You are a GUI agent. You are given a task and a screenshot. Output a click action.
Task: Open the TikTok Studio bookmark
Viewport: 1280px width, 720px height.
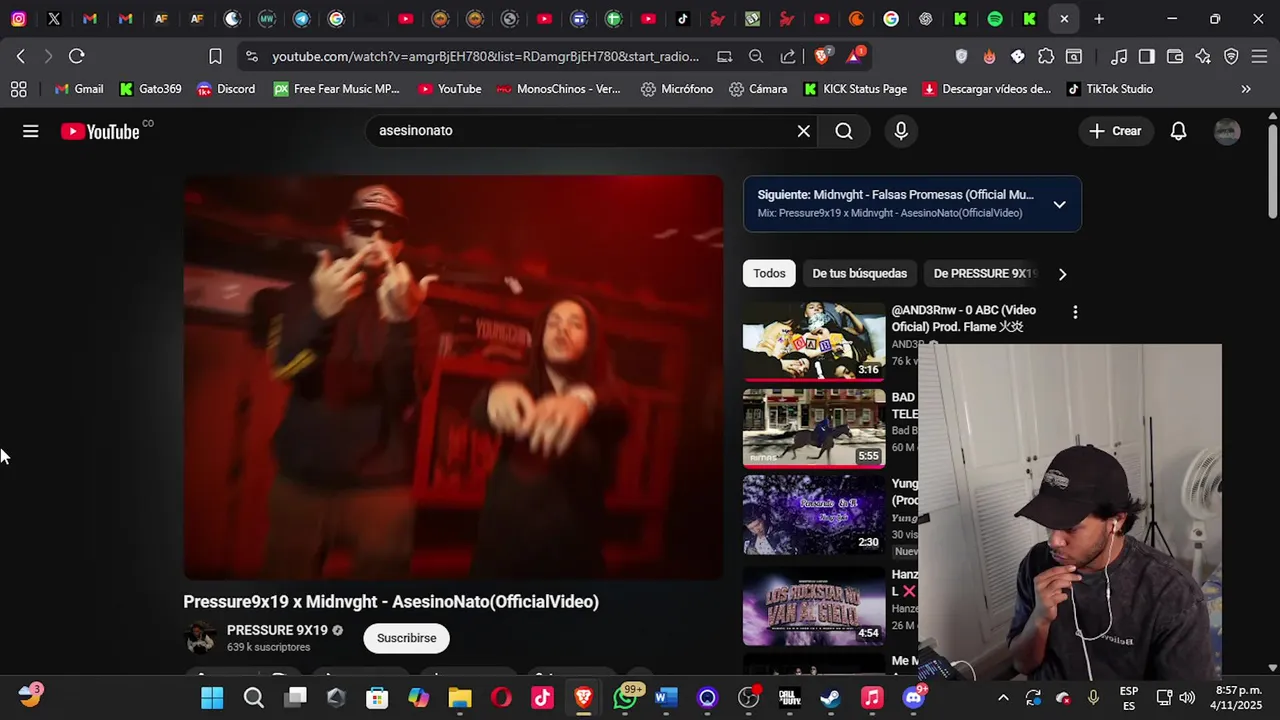point(1110,89)
